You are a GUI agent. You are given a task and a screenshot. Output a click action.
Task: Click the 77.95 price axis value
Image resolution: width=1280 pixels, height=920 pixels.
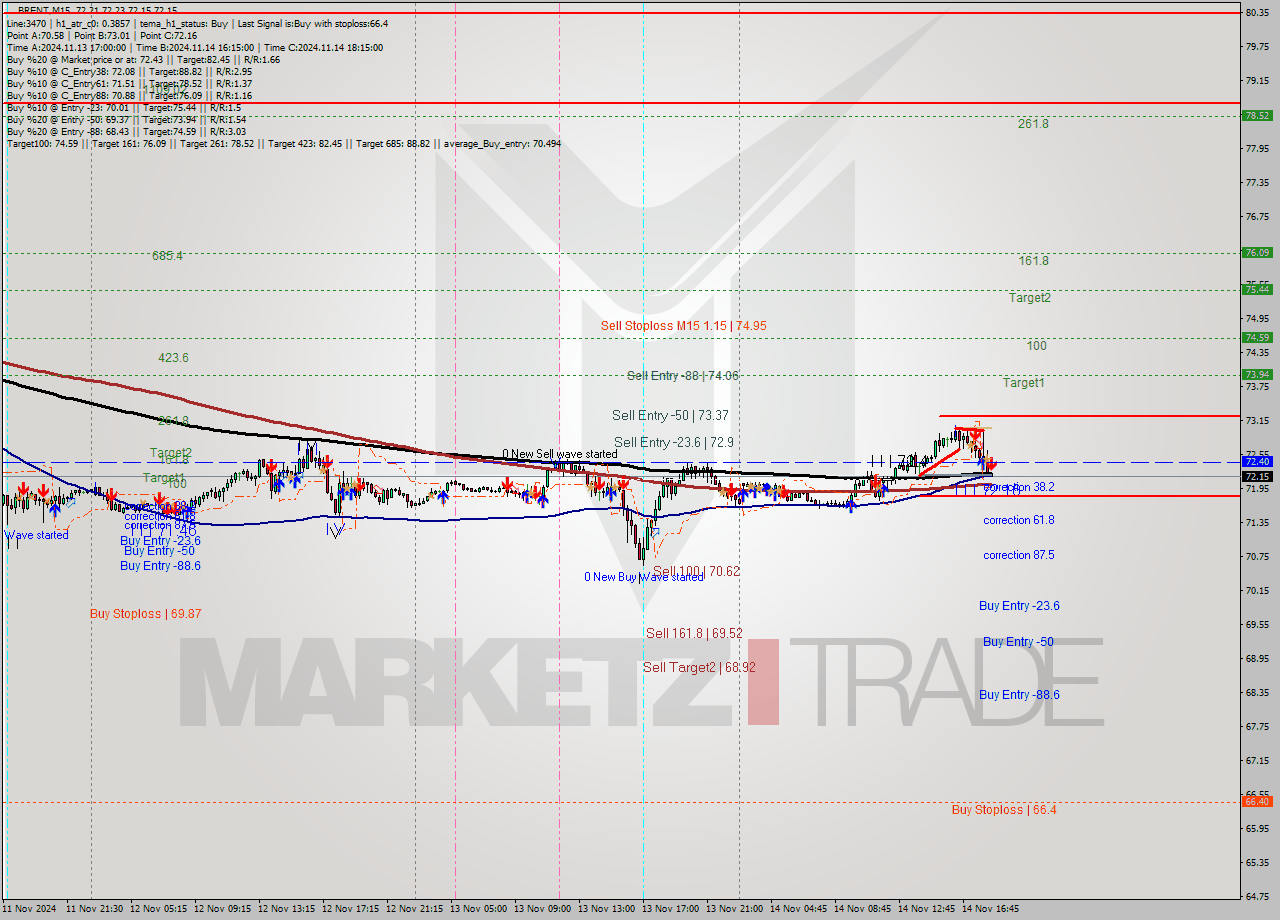[1257, 148]
